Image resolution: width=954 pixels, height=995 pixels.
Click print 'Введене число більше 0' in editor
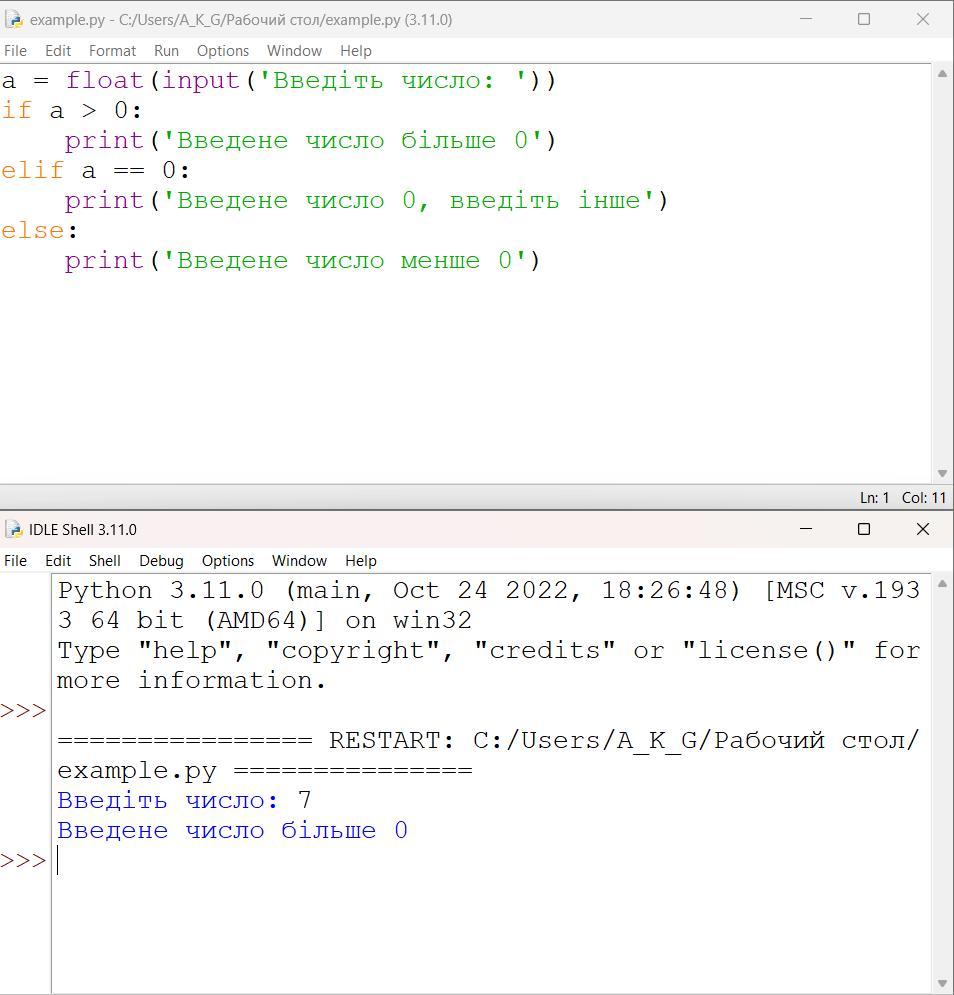(x=310, y=140)
